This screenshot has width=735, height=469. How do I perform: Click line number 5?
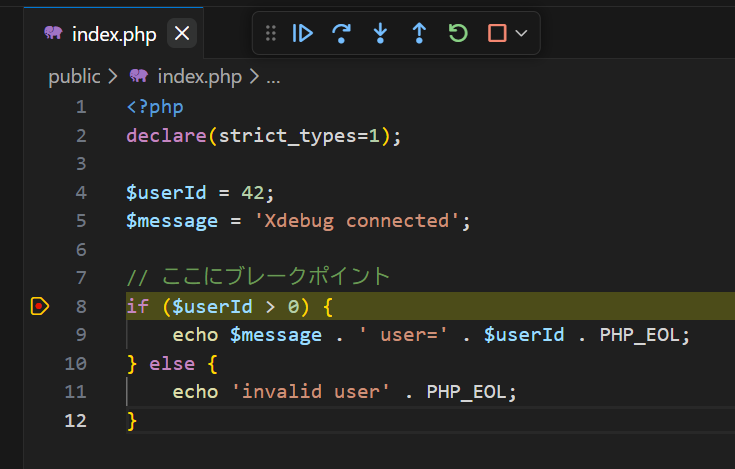(x=81, y=221)
